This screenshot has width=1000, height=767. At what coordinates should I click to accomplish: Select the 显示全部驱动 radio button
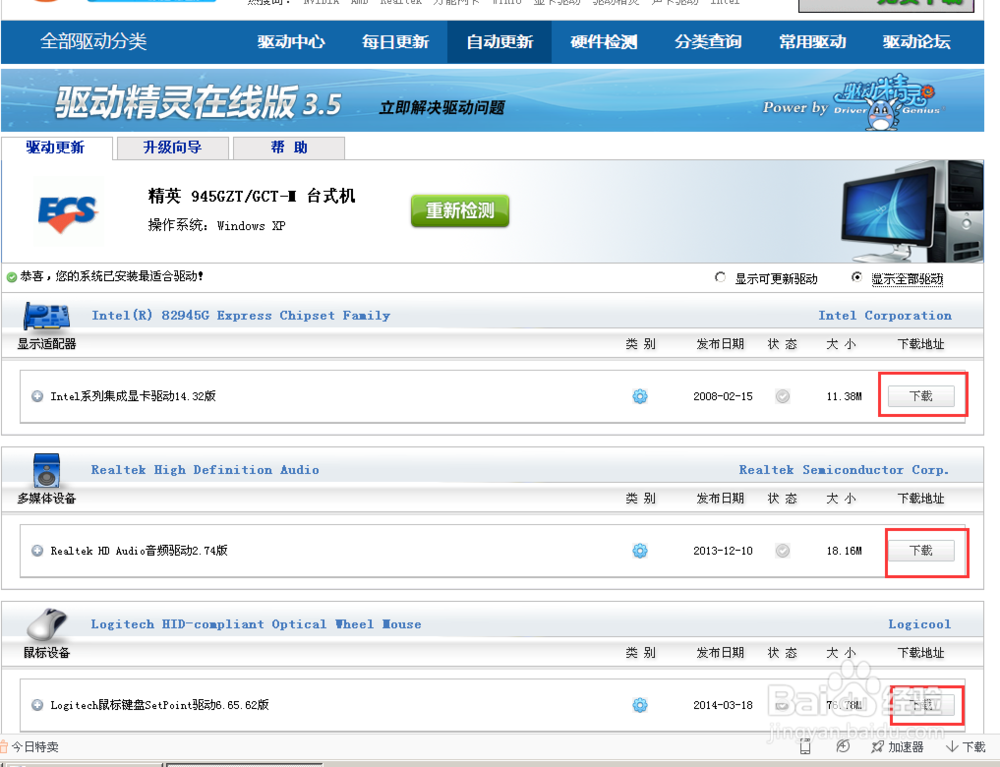(857, 277)
